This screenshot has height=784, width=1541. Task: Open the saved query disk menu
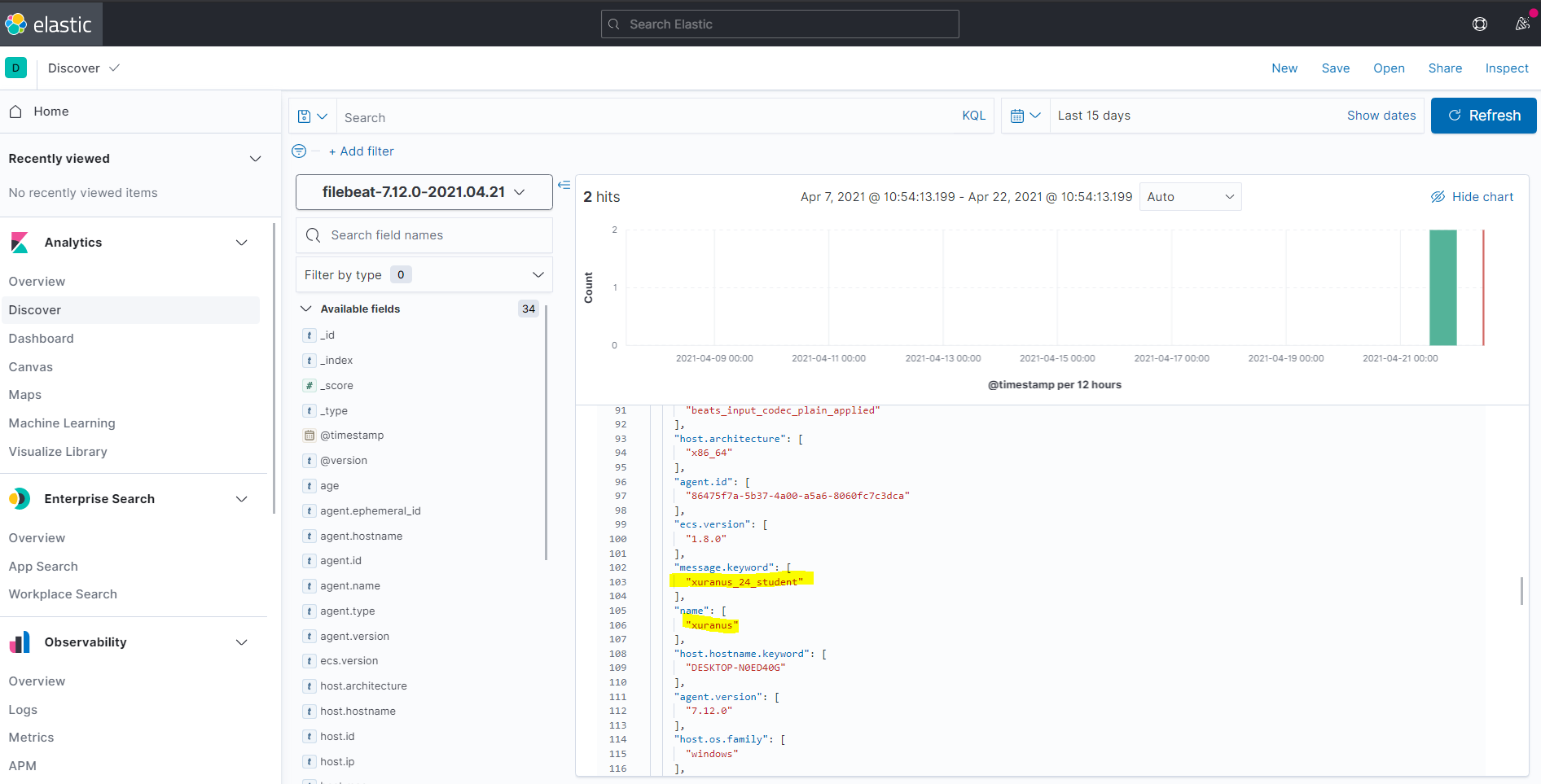pyautogui.click(x=312, y=116)
